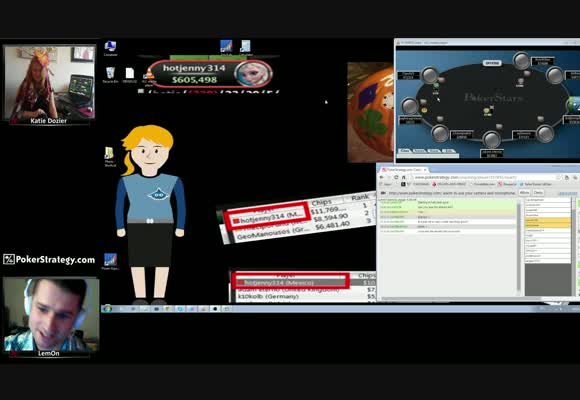Select the PokerStrategy.com browser tab
Image resolution: width=580 pixels, height=400 pixels.
[x=404, y=169]
